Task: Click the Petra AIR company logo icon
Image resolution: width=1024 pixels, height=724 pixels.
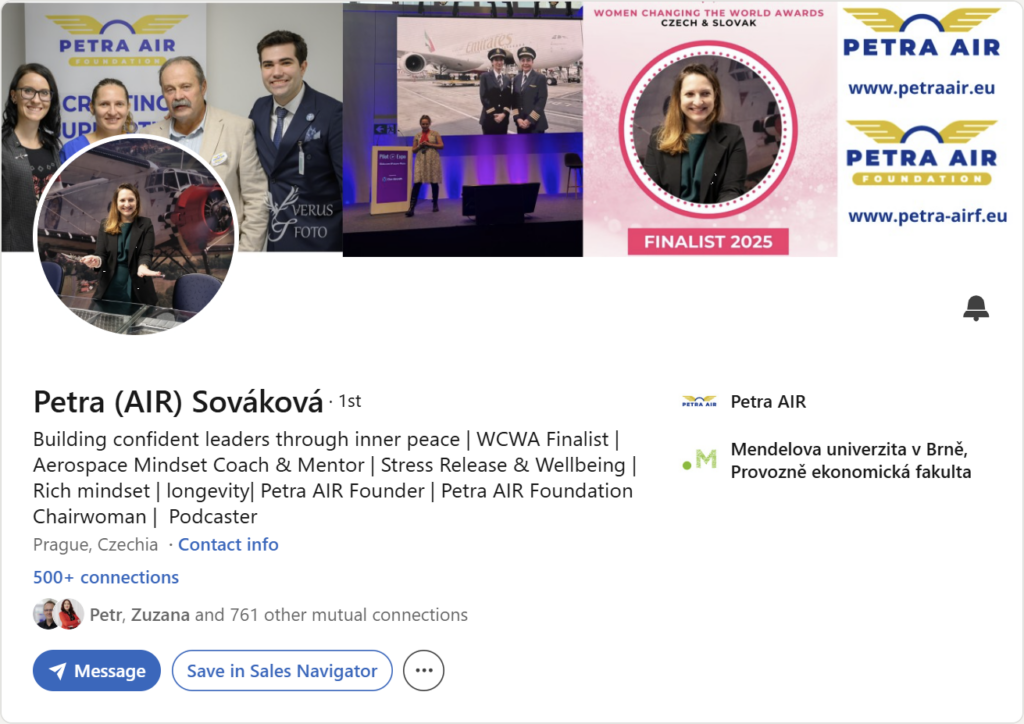Action: pyautogui.click(x=699, y=401)
